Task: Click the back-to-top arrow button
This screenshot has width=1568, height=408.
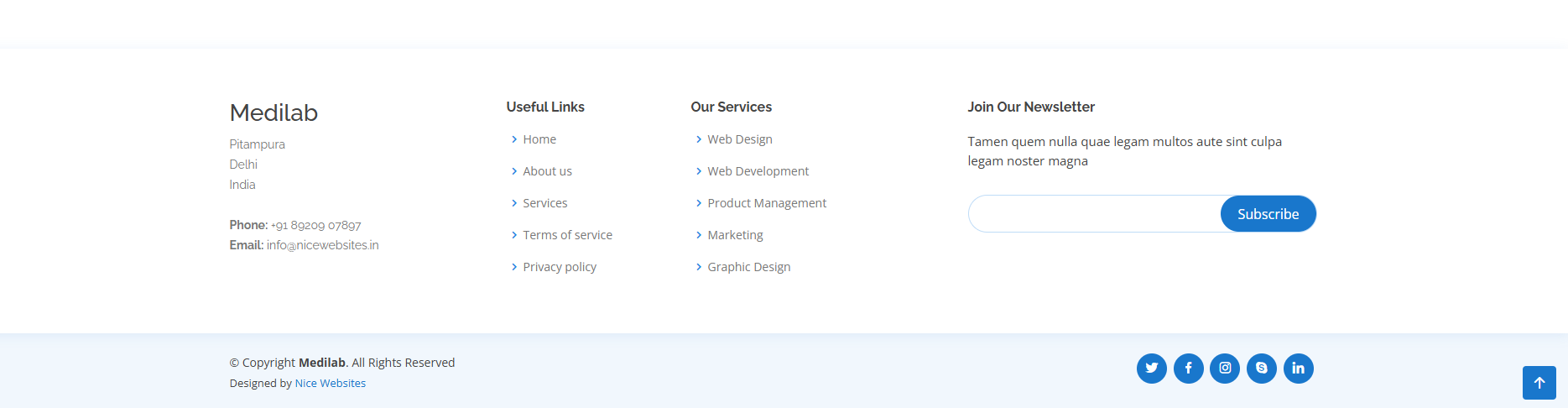Action: point(1539,383)
